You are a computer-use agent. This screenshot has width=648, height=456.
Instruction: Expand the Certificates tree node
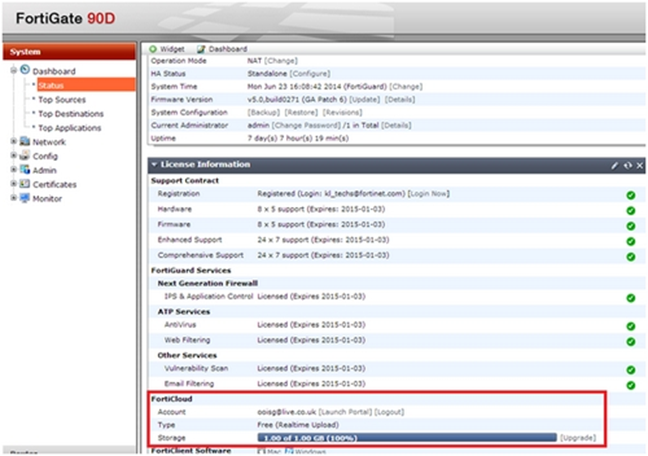14,184
